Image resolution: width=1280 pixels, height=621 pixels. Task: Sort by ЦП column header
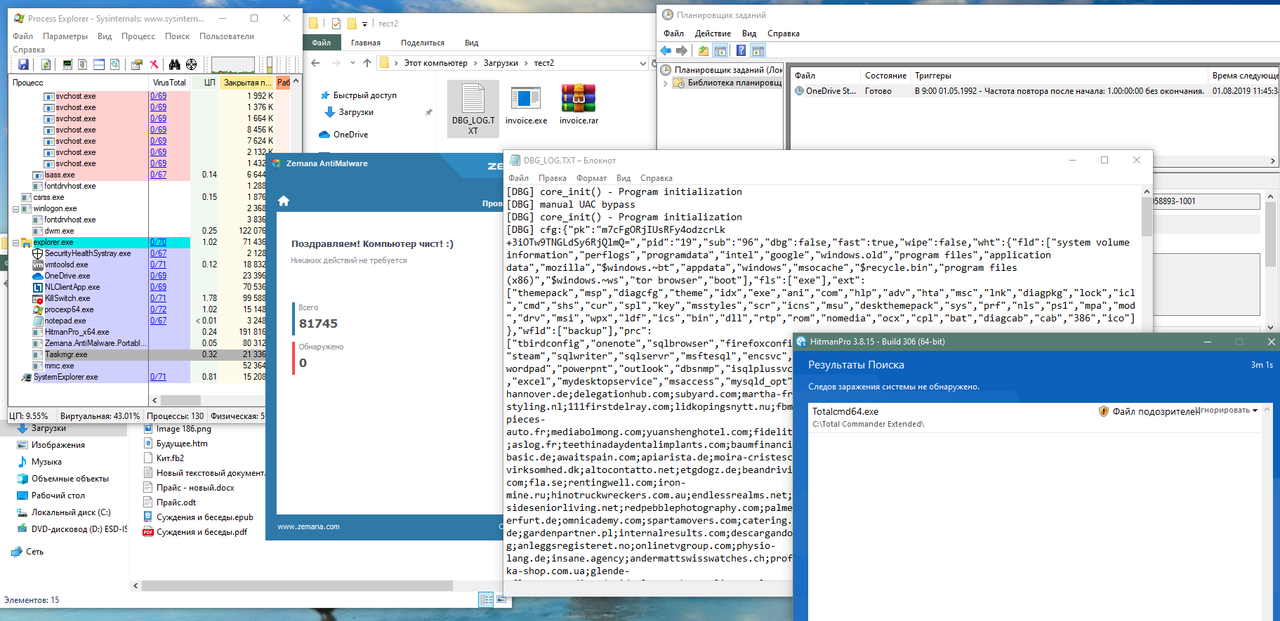point(205,82)
